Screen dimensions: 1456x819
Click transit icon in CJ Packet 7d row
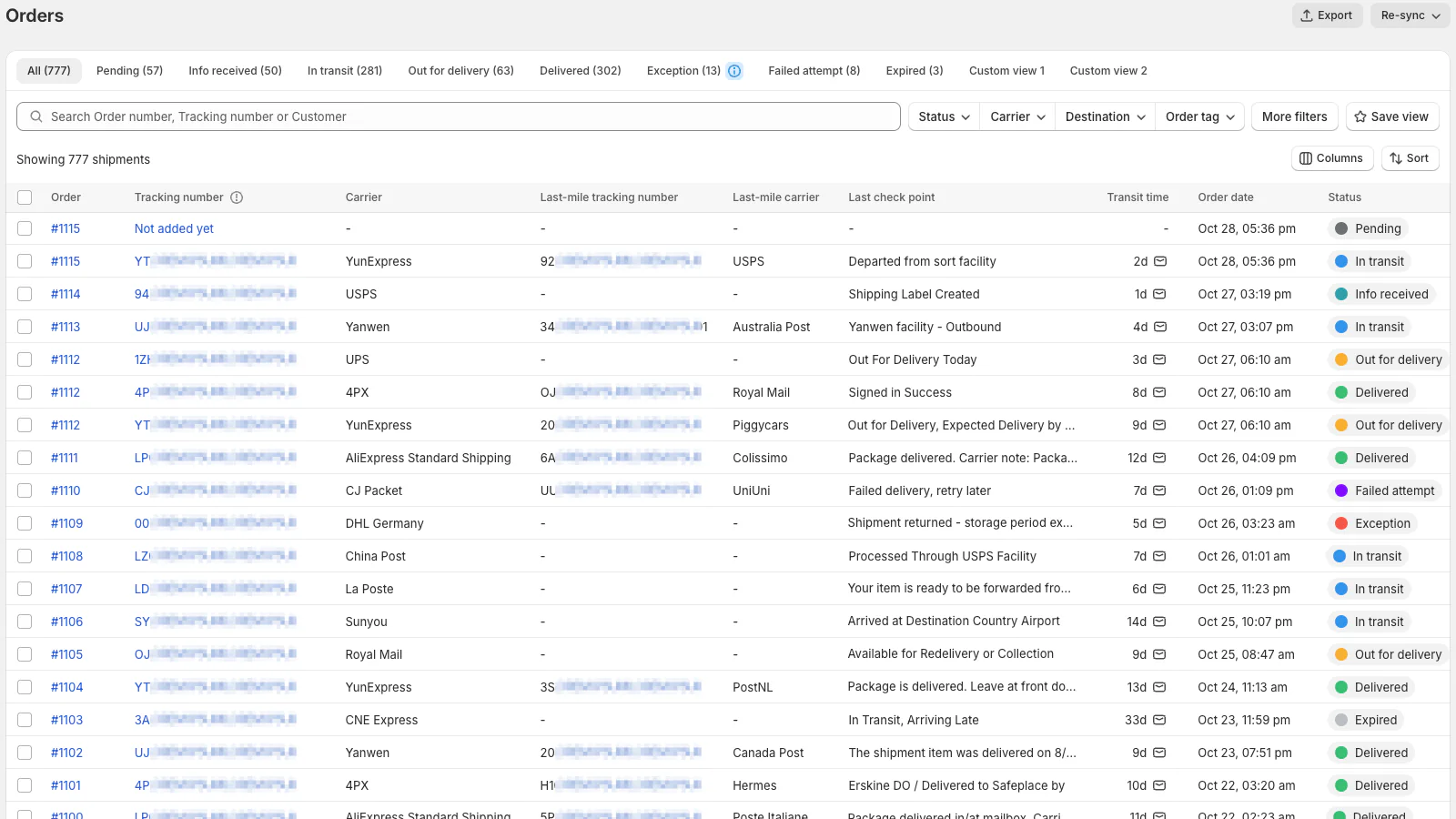(1159, 490)
